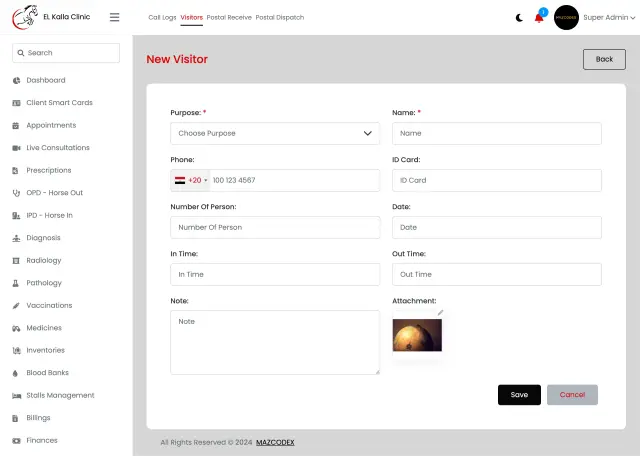Click the In Time field
The image size is (640, 456).
coord(275,274)
